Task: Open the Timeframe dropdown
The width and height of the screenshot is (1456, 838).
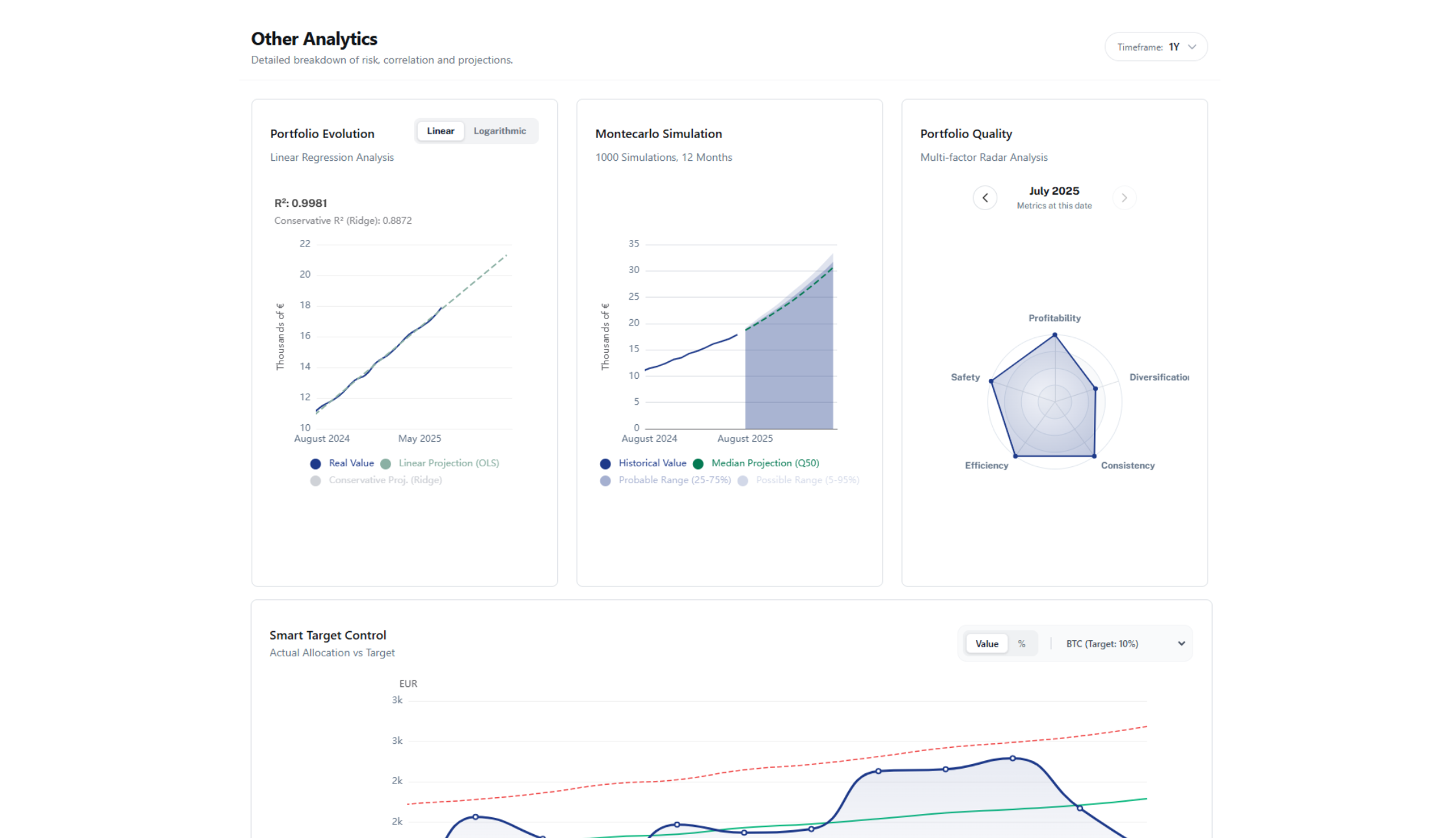Action: [1156, 47]
